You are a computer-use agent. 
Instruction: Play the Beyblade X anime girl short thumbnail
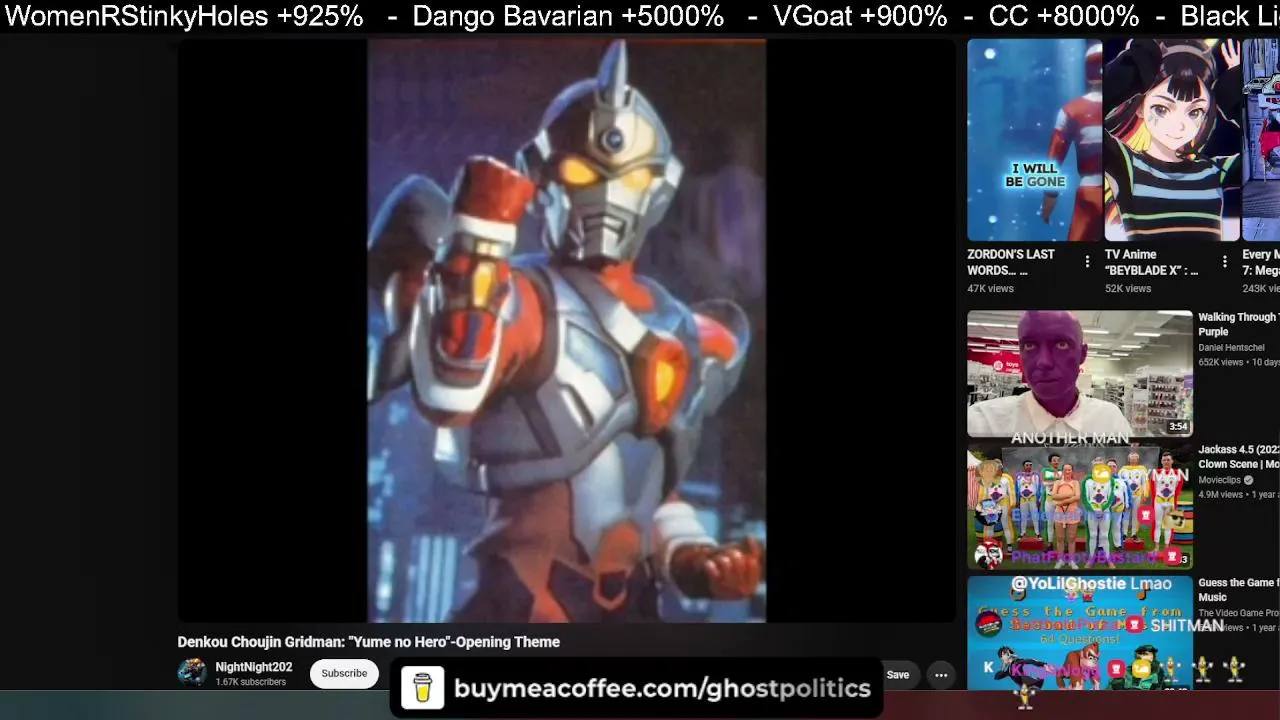tap(1172, 140)
